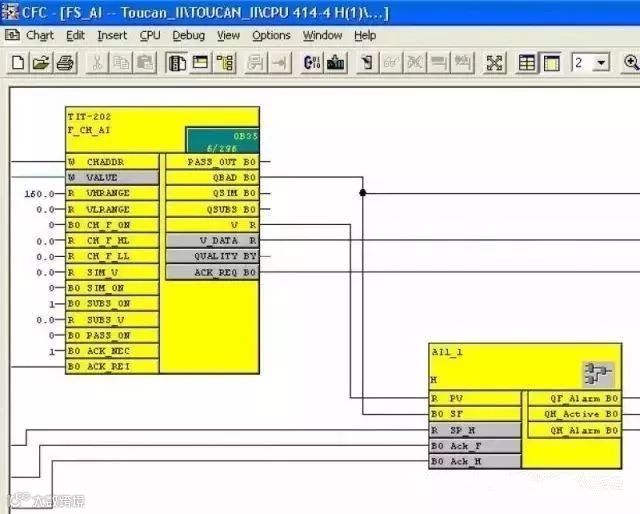This screenshot has height=514, width=640.
Task: Open the run sequence tree icon
Action: (224, 63)
